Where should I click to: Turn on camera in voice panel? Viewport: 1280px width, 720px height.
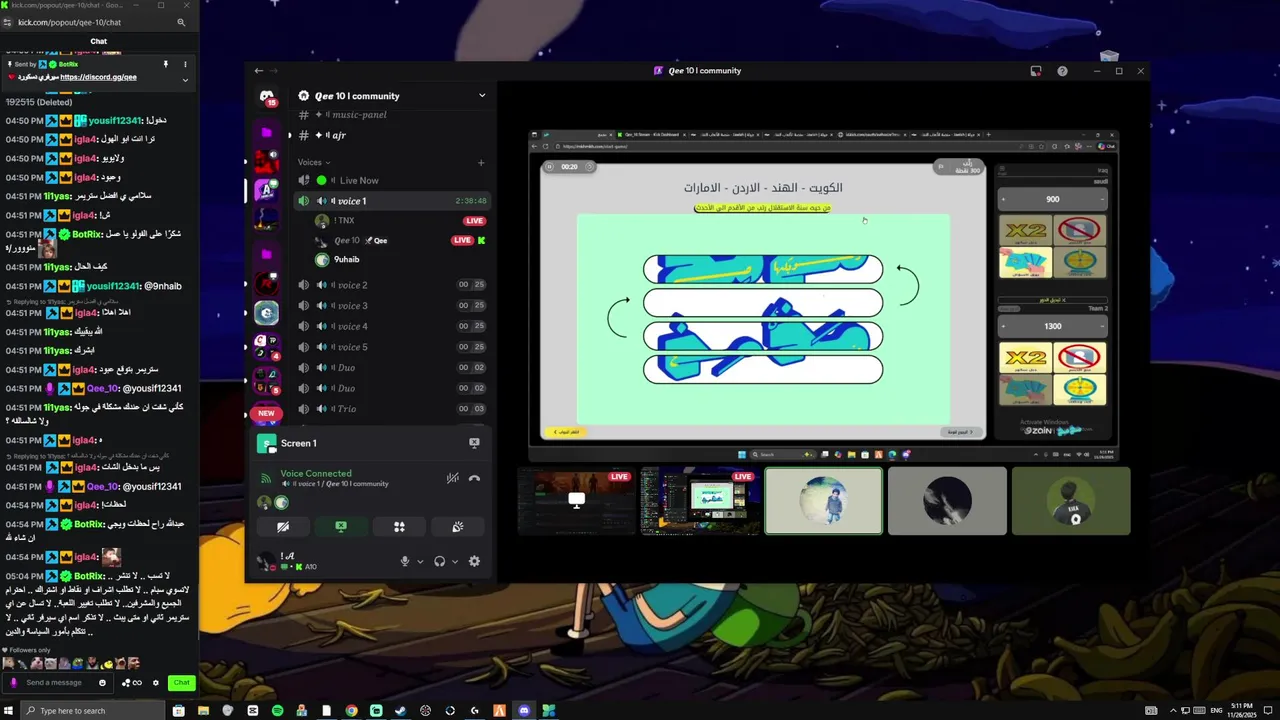283,527
